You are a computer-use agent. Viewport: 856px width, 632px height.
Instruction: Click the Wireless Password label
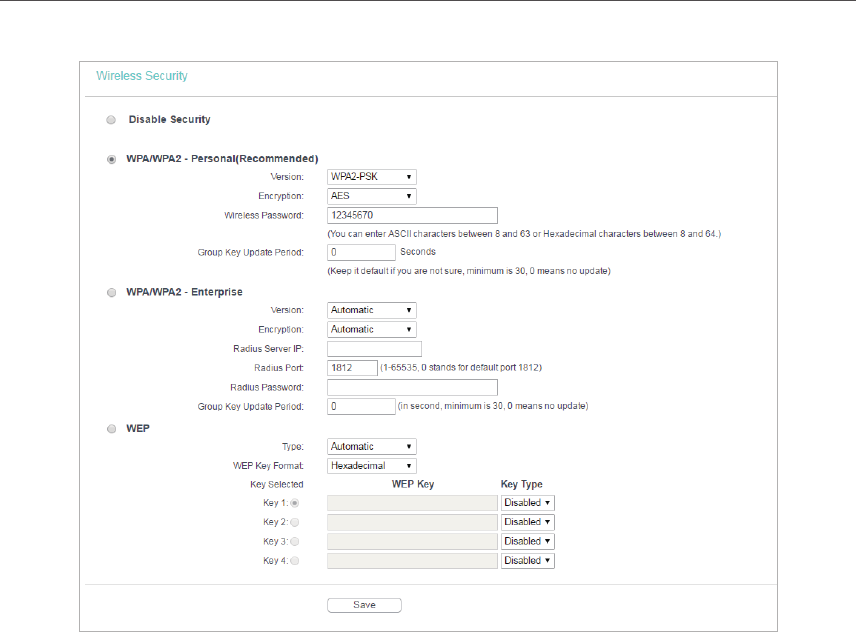[x=264, y=216]
